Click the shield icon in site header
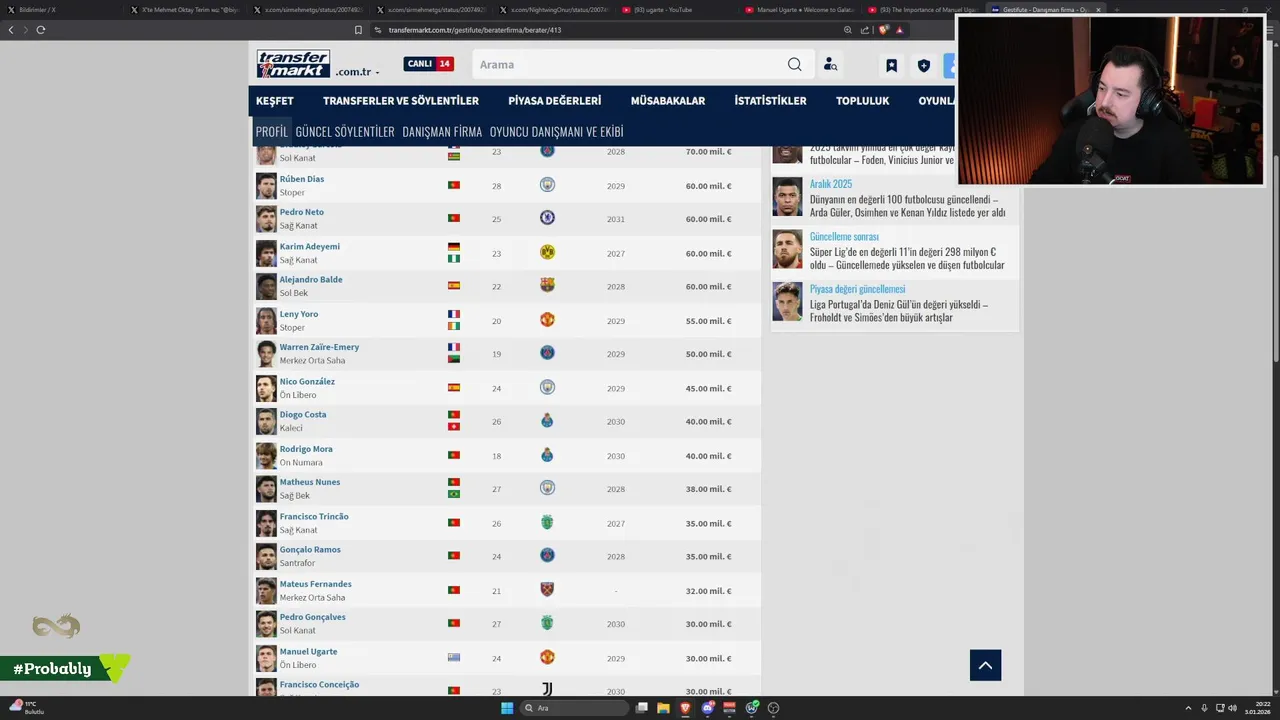1280x720 pixels. [923, 65]
